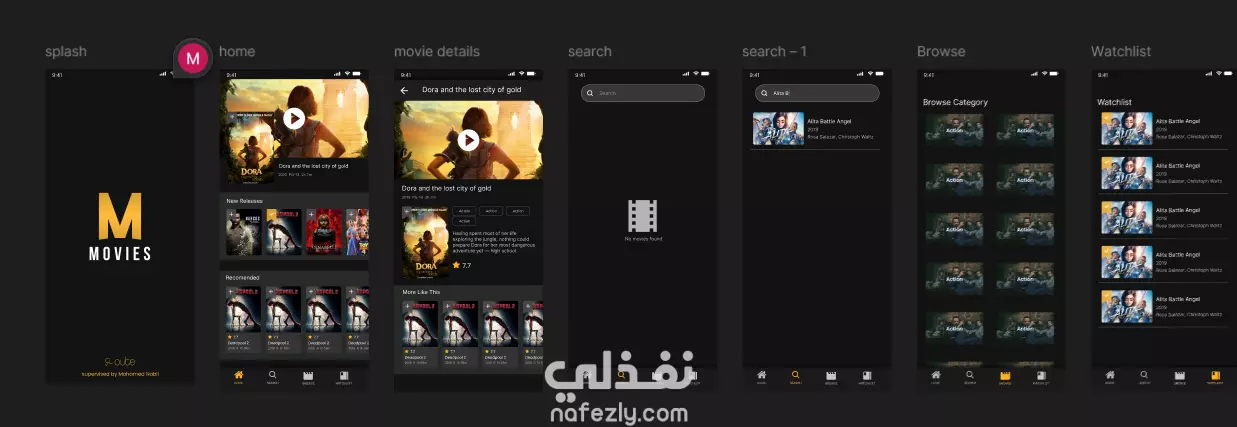Screen dimensions: 1237x427
Task: Select the 'splash' frame label
Action: coord(65,51)
